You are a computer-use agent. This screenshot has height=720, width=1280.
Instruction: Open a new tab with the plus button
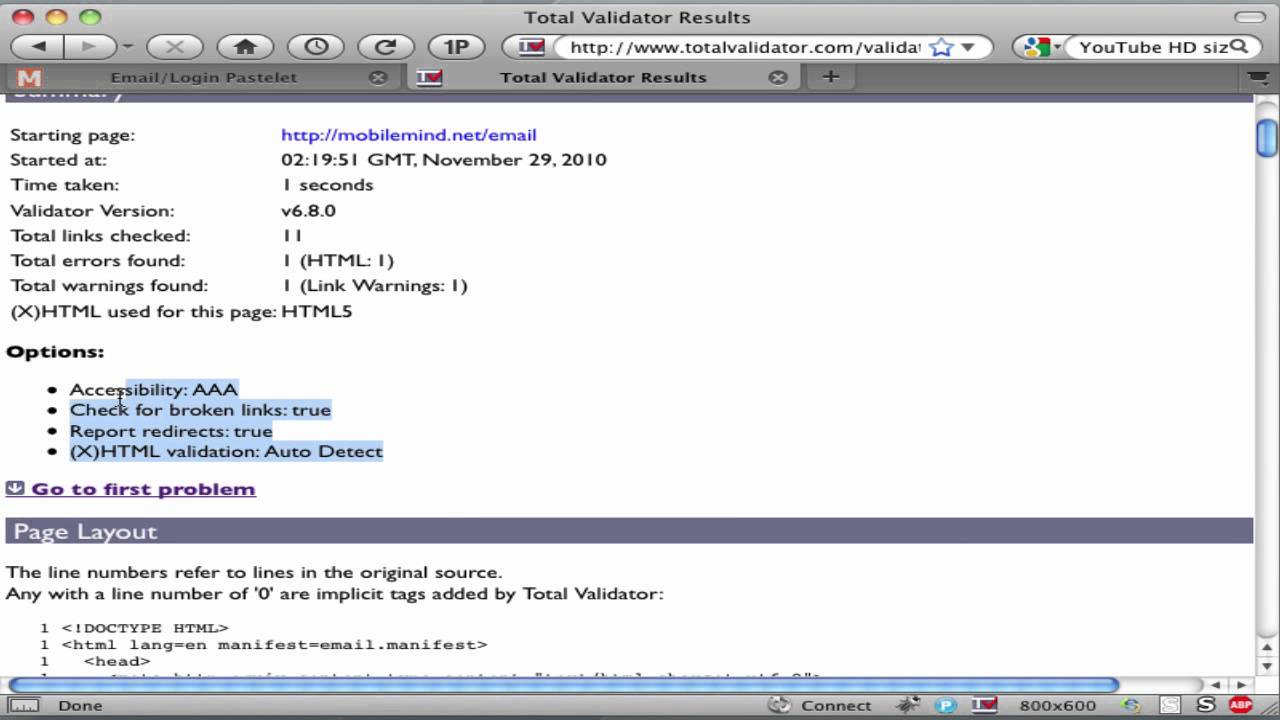831,77
